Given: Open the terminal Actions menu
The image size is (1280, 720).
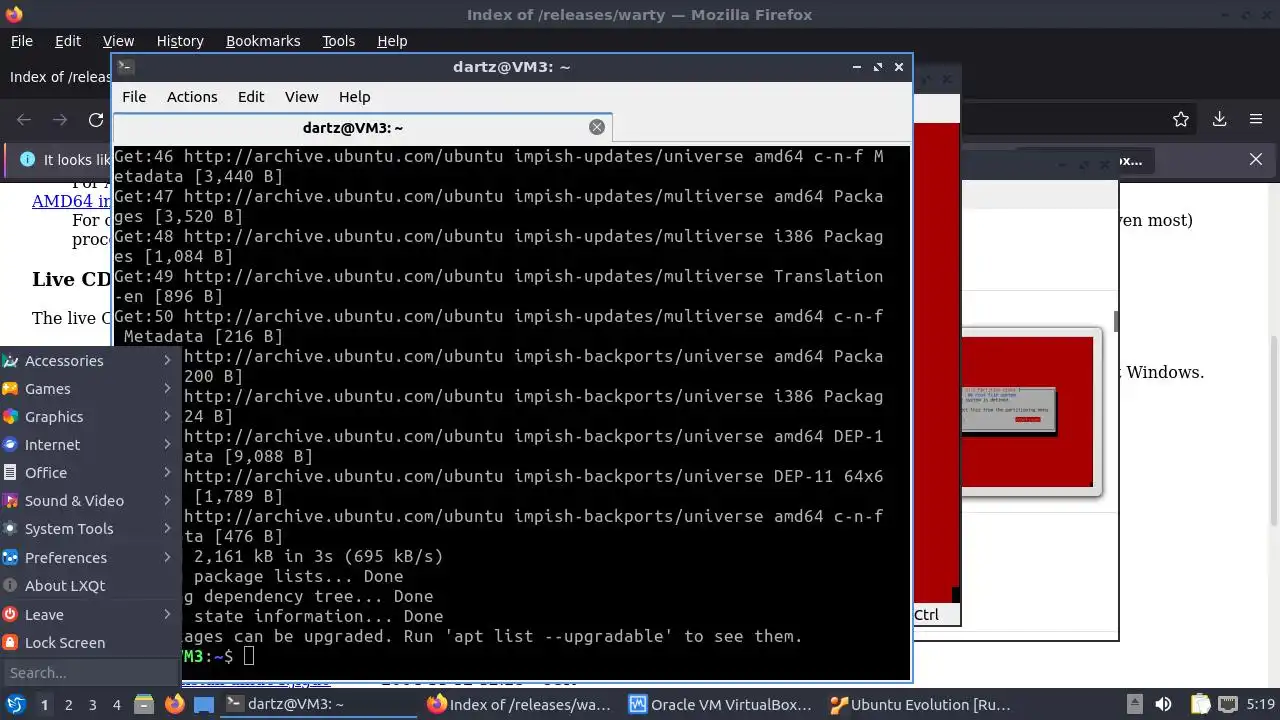Looking at the screenshot, I should [x=192, y=97].
